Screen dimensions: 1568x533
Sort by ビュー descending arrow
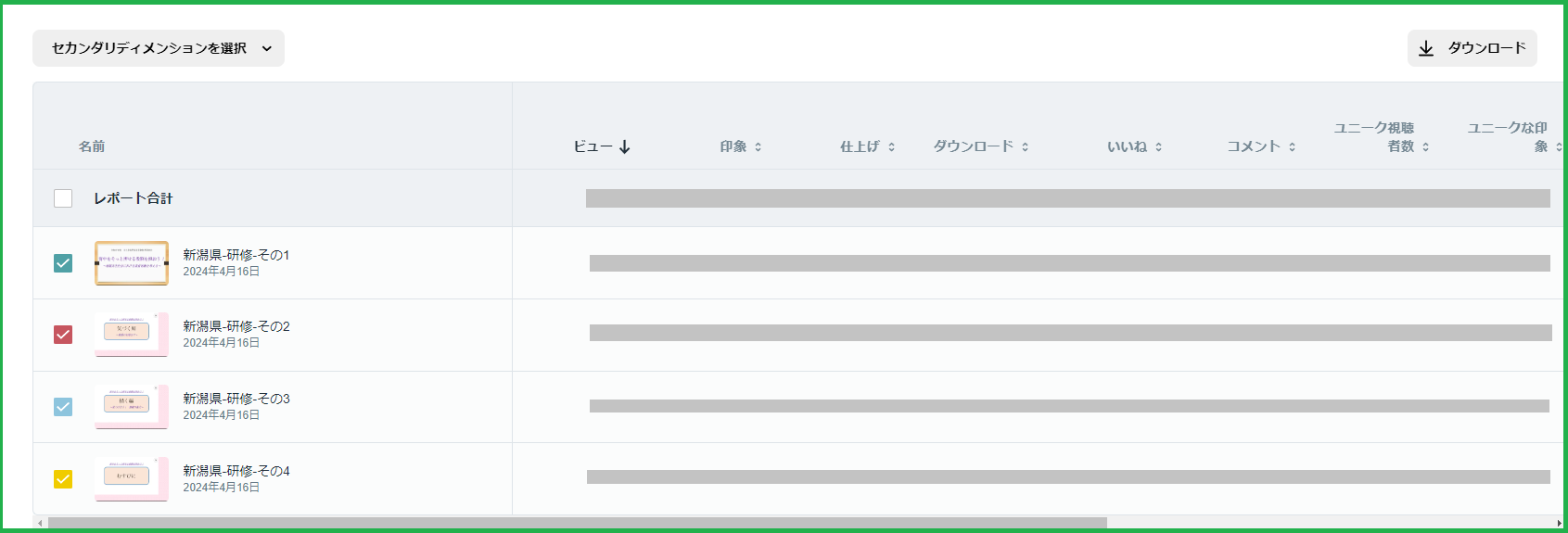tap(625, 146)
